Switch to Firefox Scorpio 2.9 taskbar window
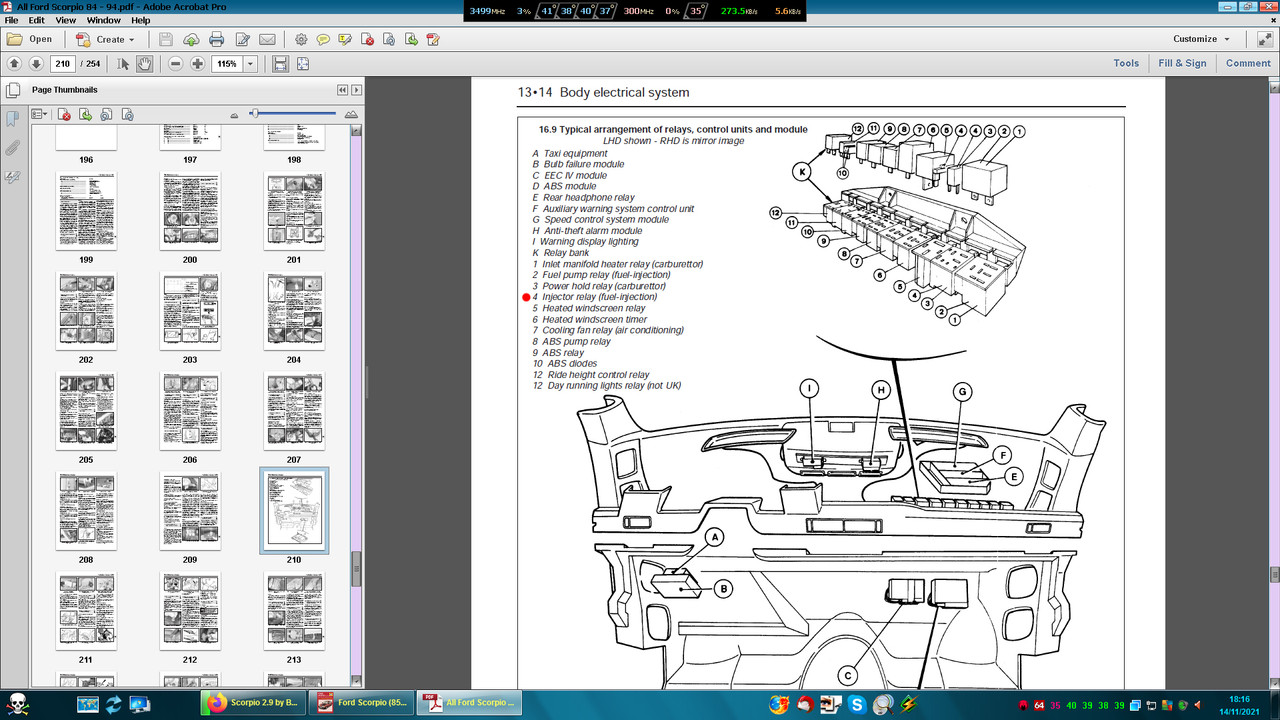 coord(251,703)
